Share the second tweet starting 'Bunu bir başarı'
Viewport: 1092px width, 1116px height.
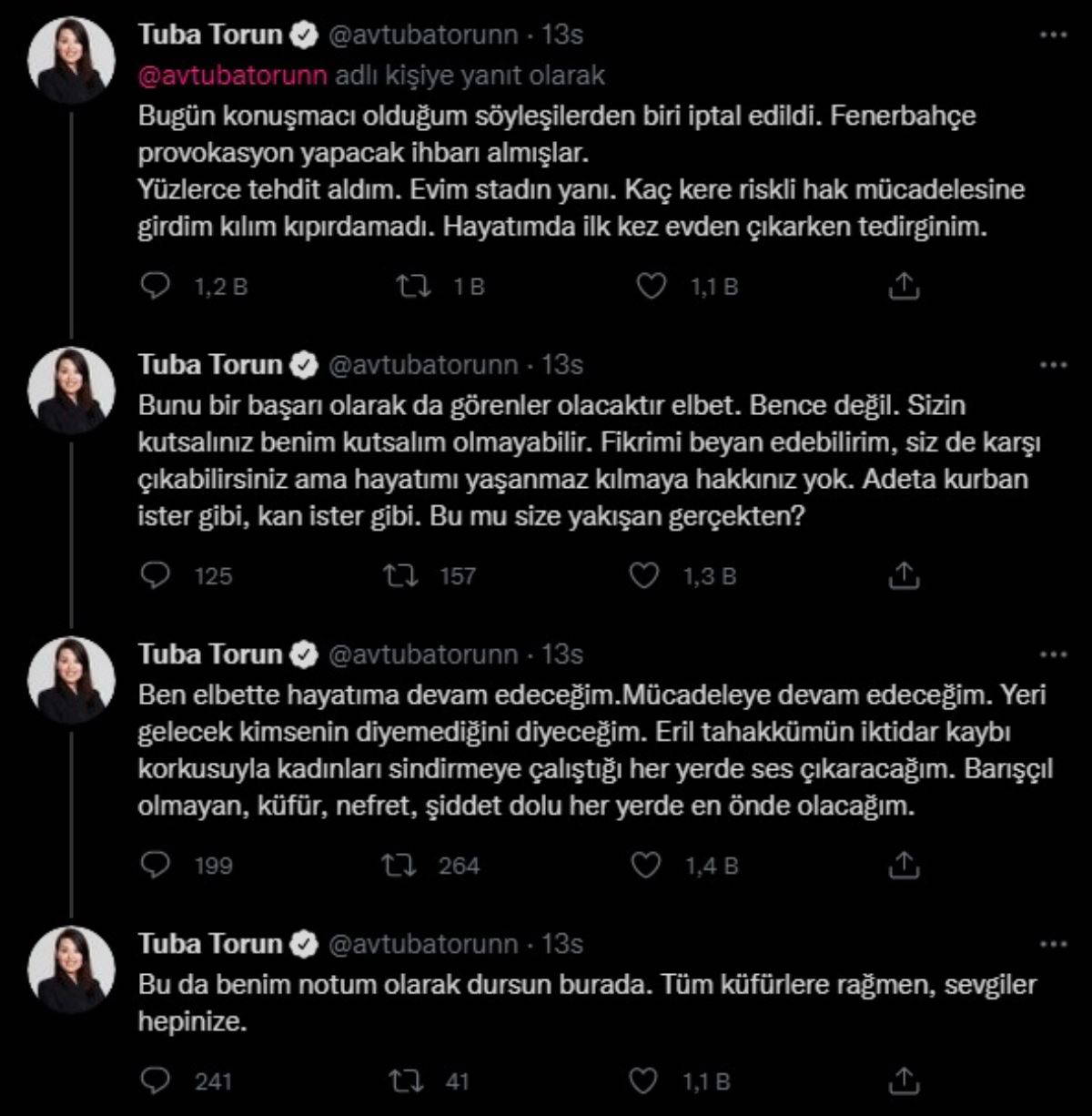tap(903, 575)
